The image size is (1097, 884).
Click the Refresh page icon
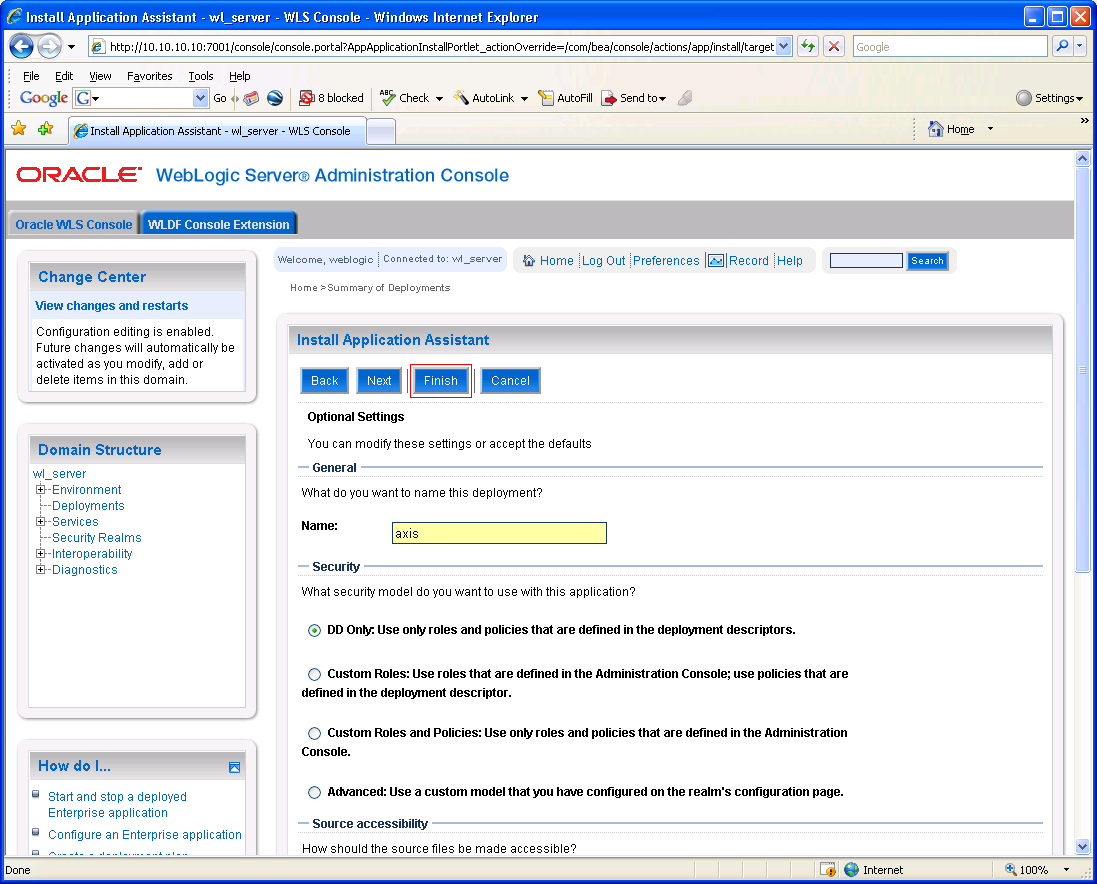(x=808, y=47)
